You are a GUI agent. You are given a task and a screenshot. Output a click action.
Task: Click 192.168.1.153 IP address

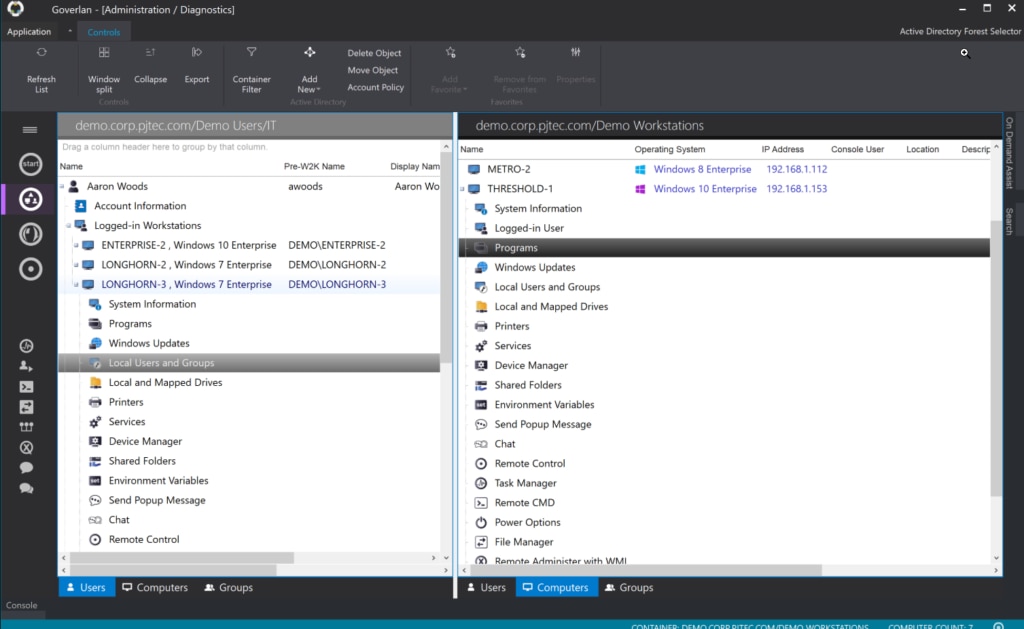(x=797, y=189)
